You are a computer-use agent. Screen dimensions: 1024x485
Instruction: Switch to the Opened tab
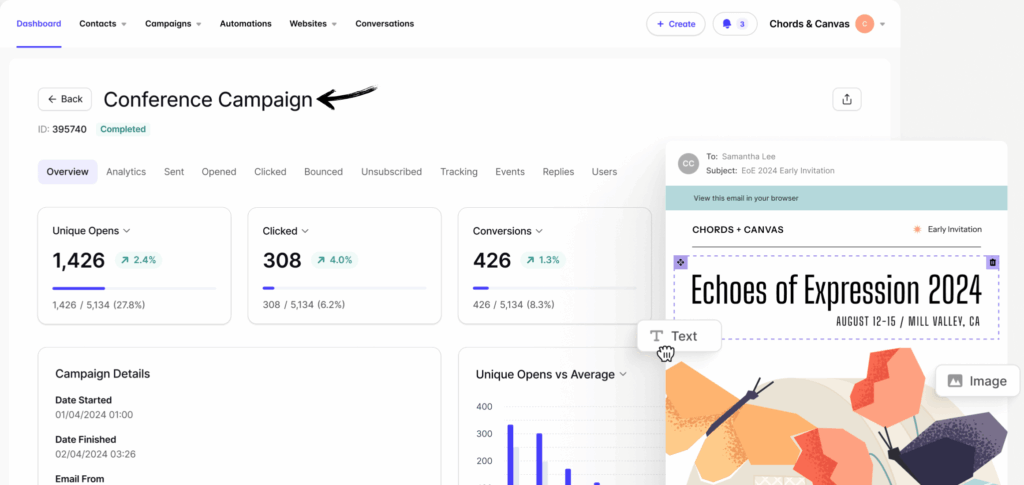point(219,172)
